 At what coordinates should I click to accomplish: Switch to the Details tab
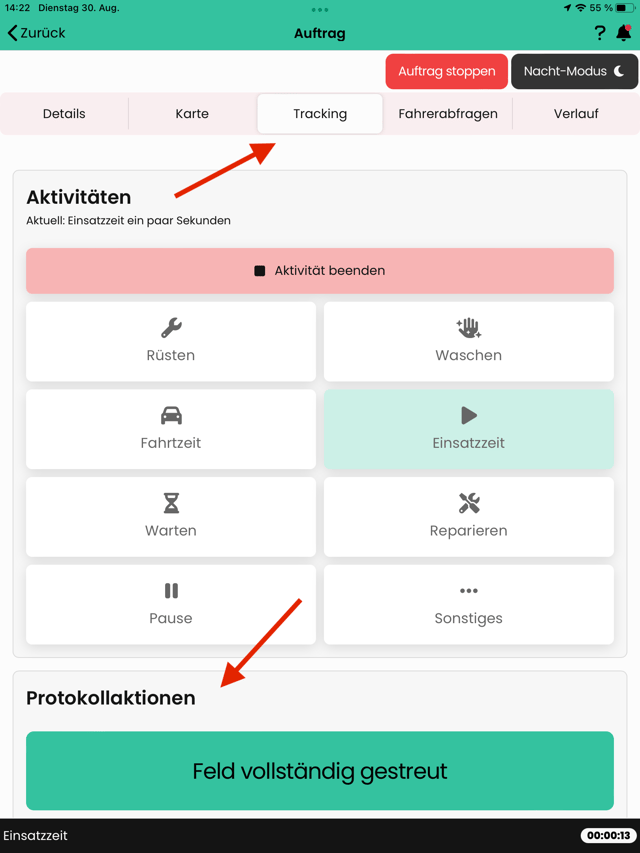pos(64,114)
